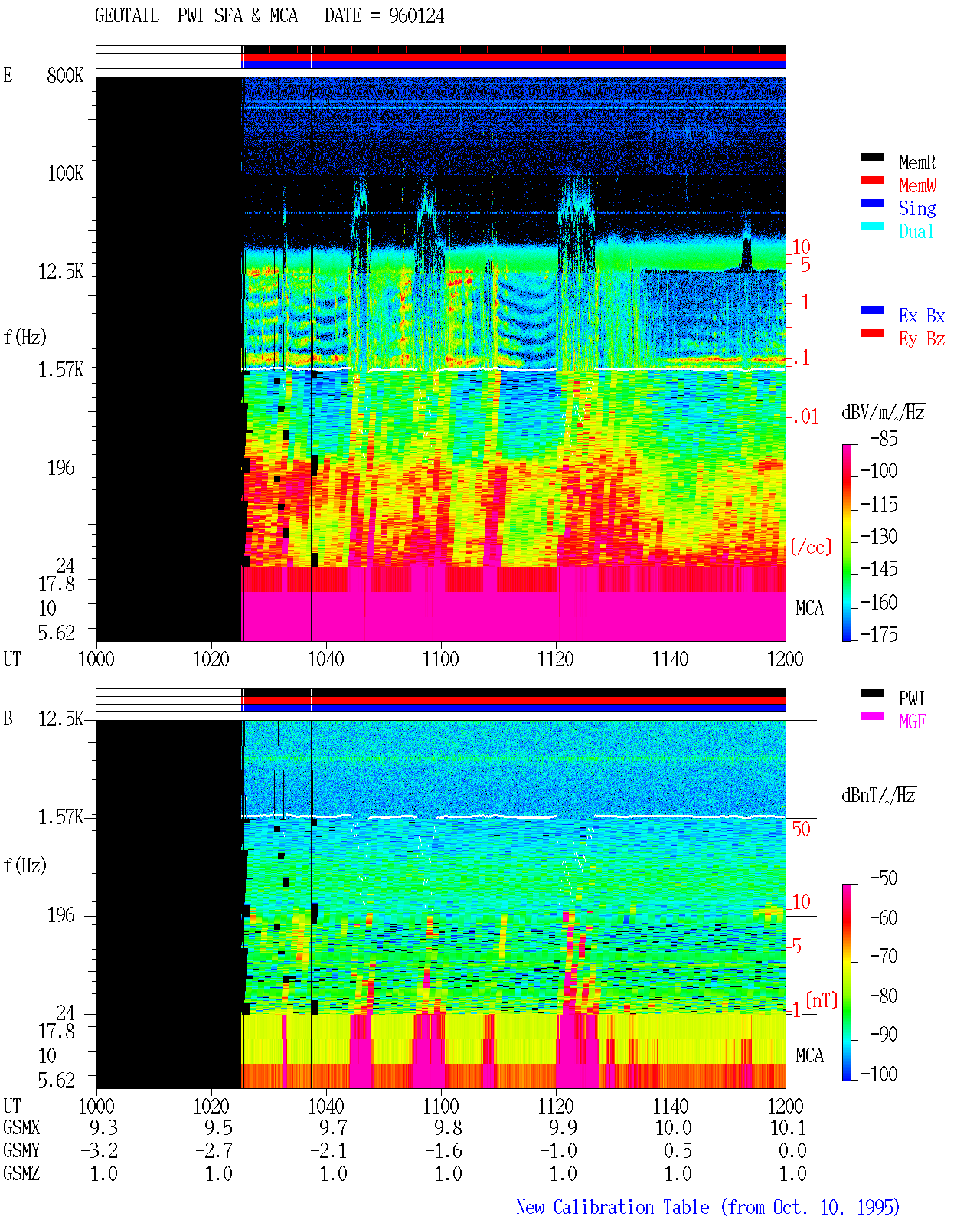Click the blue Sing legend swatch
Screen dimensions: 980x1220
tap(873, 203)
